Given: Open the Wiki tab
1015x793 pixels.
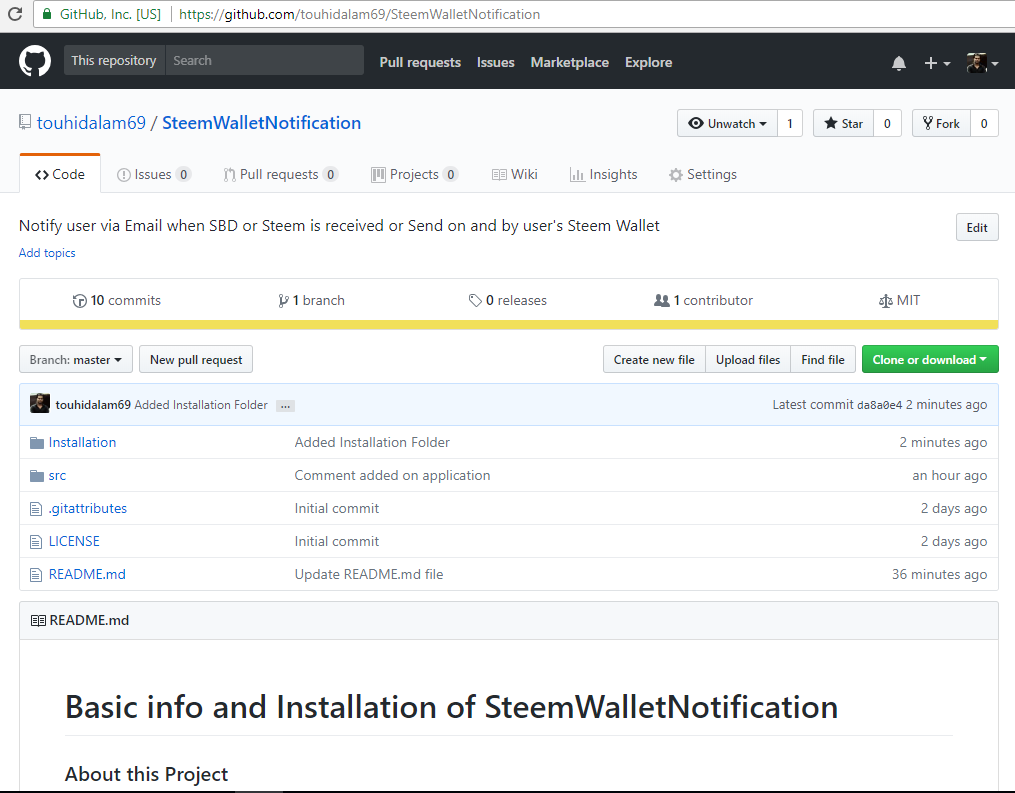Looking at the screenshot, I should coord(515,174).
